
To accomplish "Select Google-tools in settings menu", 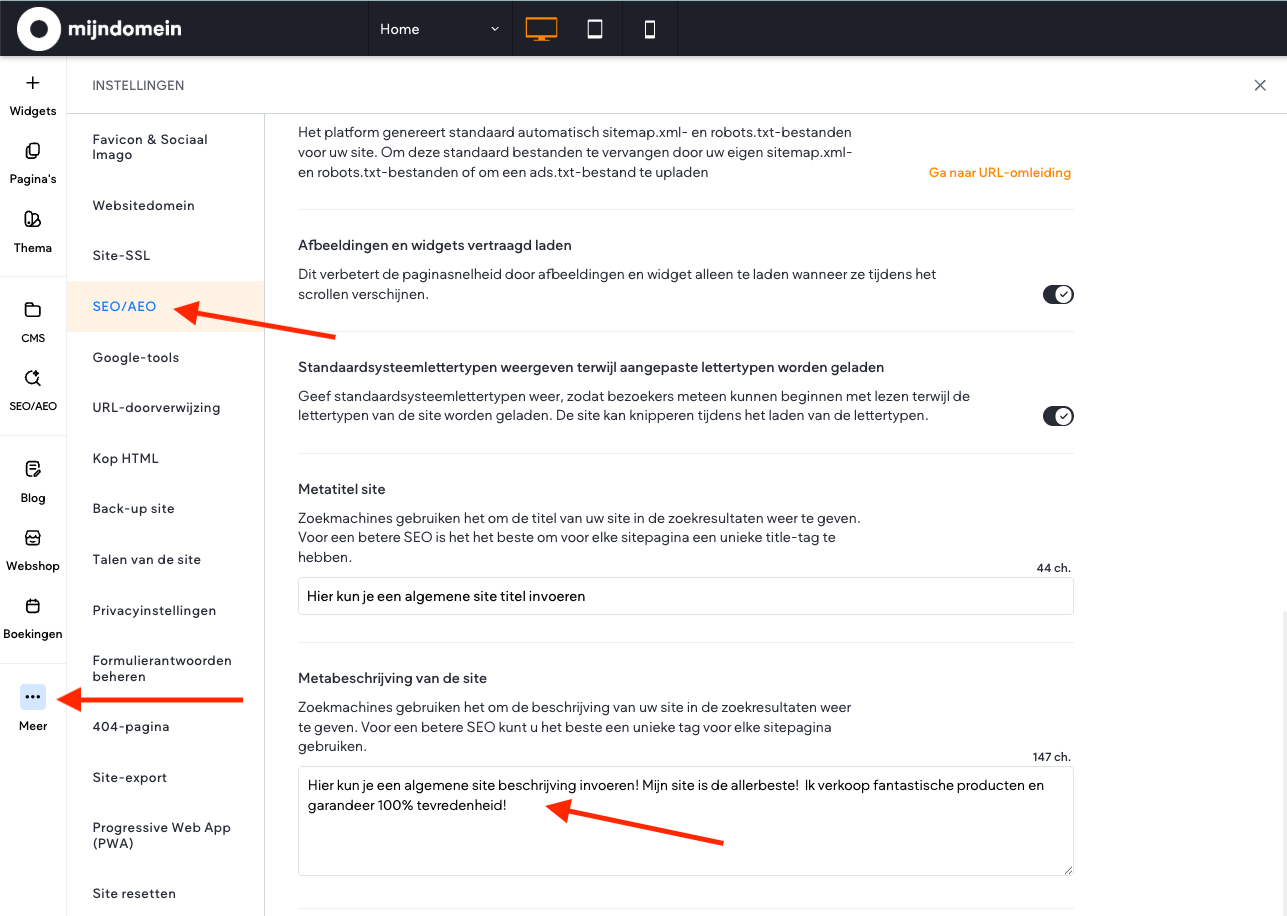I will click(136, 357).
